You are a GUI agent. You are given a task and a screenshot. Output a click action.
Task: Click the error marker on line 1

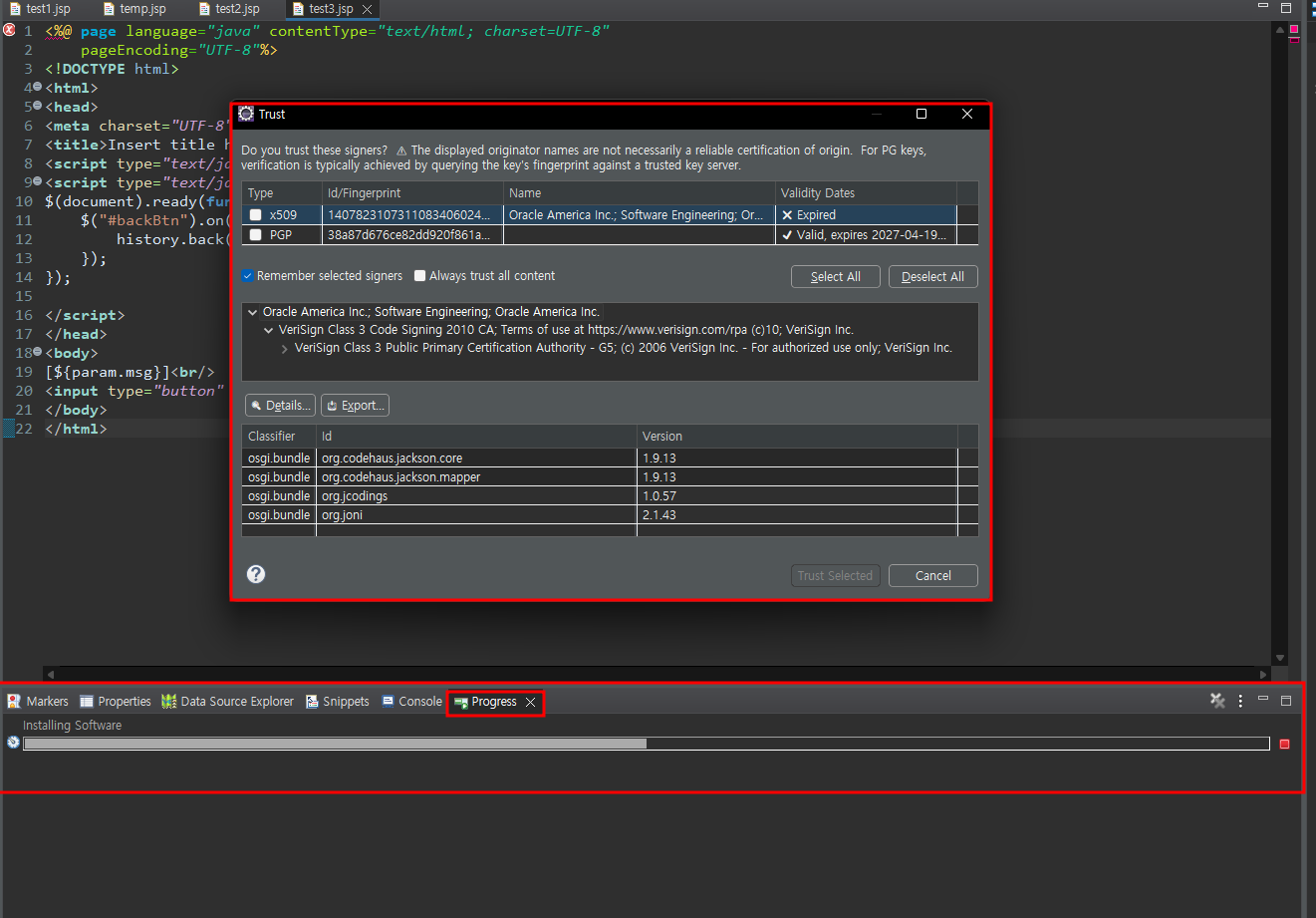point(9,31)
